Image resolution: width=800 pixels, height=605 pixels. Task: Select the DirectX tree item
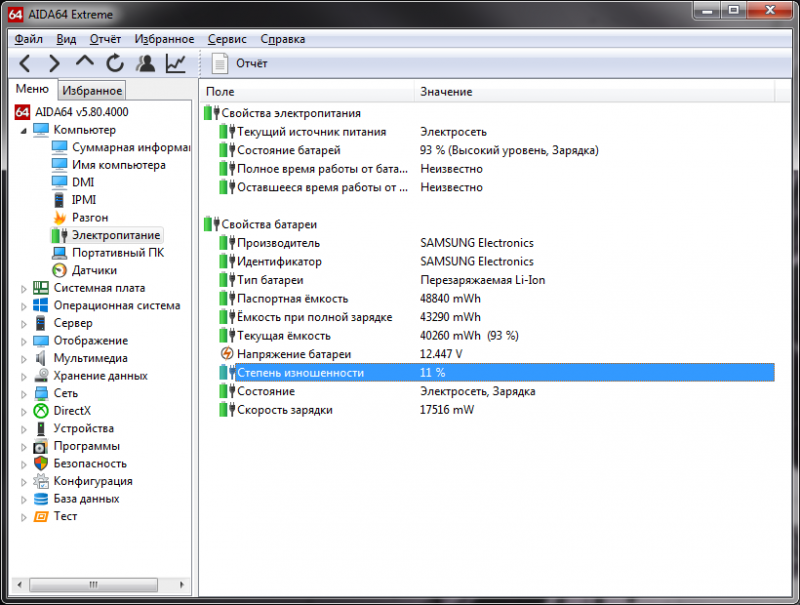click(x=72, y=410)
